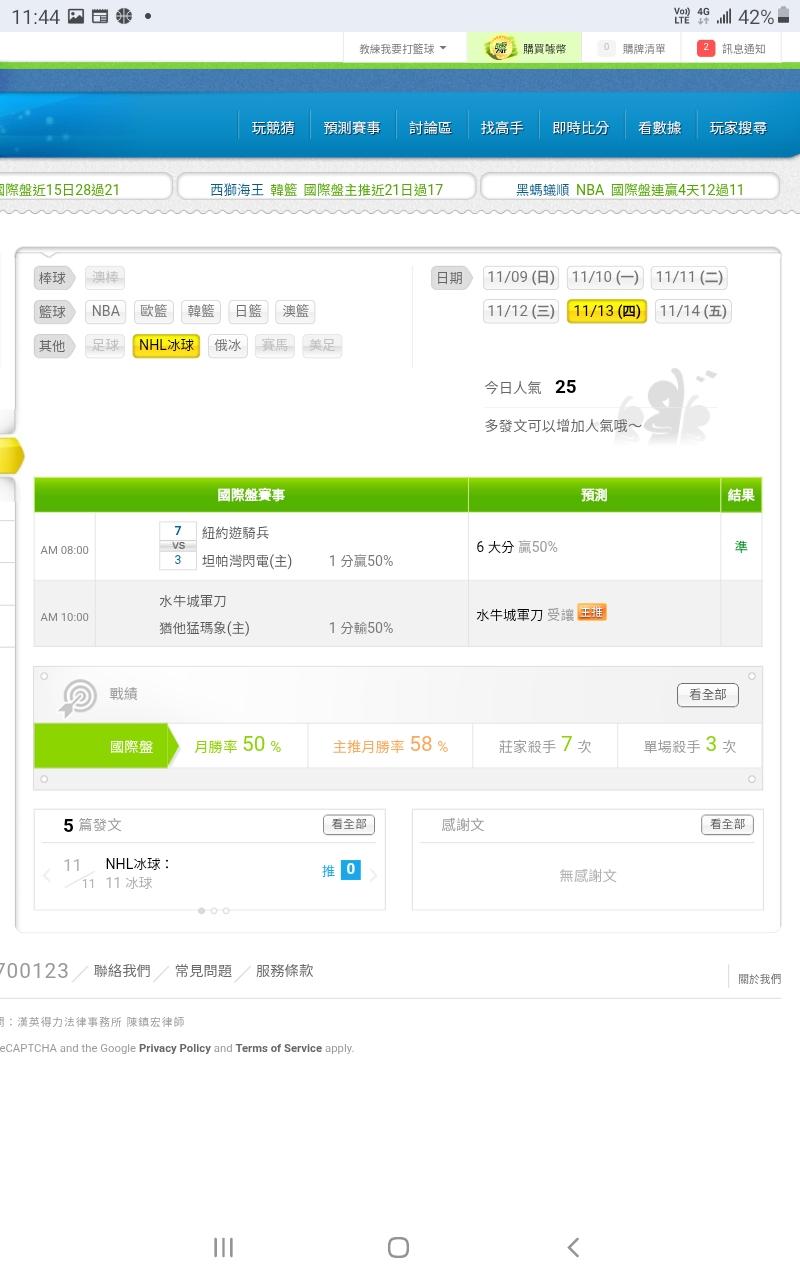
Task: Tap the 購牌清單 counter icon
Action: coord(606,48)
